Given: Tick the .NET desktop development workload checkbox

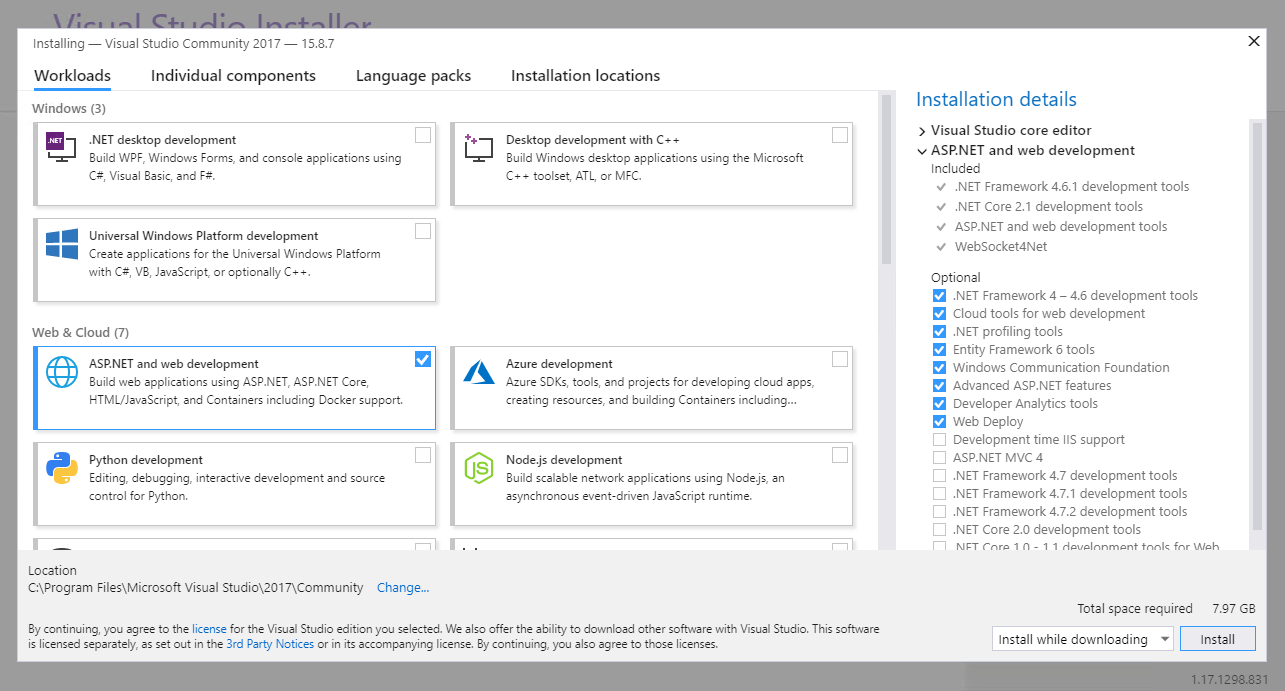Looking at the screenshot, I should 423,135.
